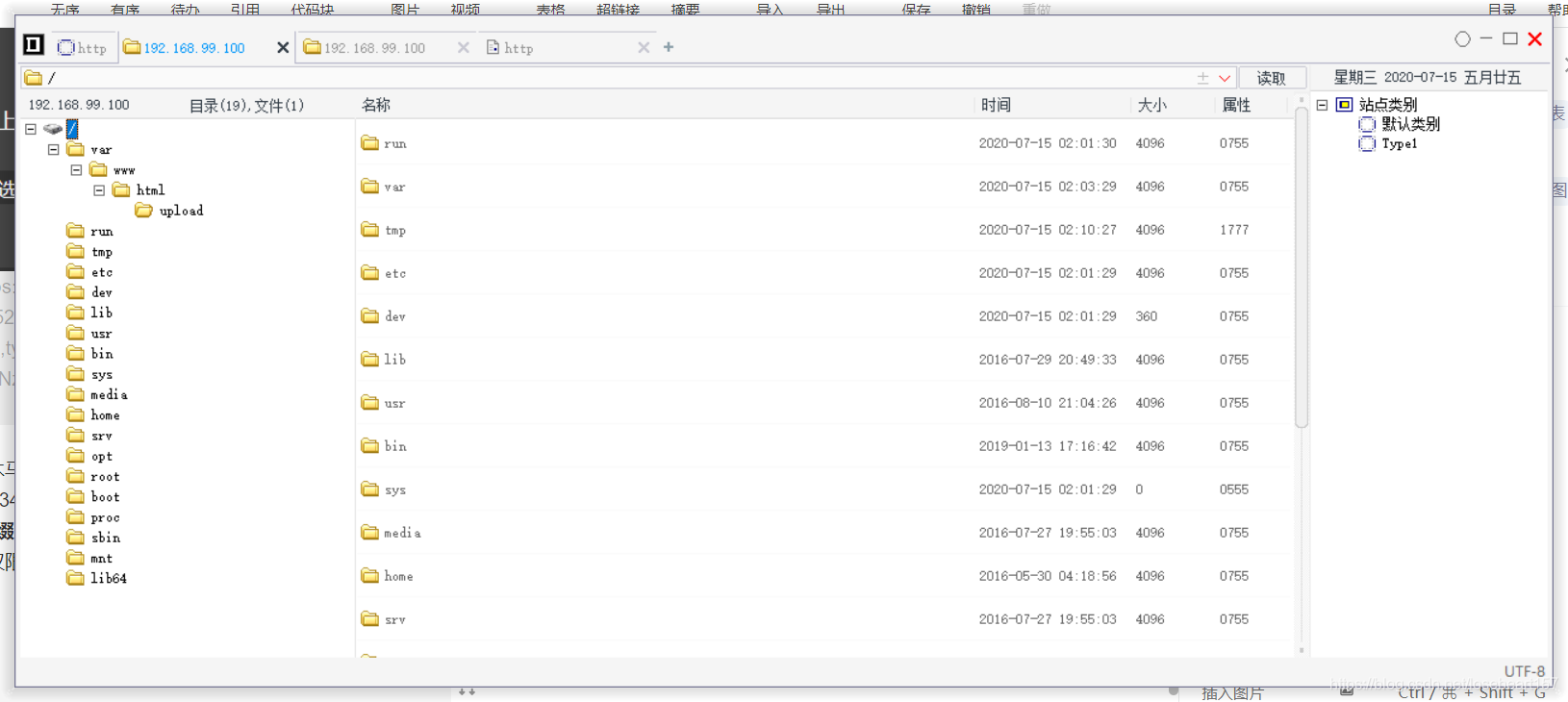Collapse the var folder tree node

[x=54, y=149]
